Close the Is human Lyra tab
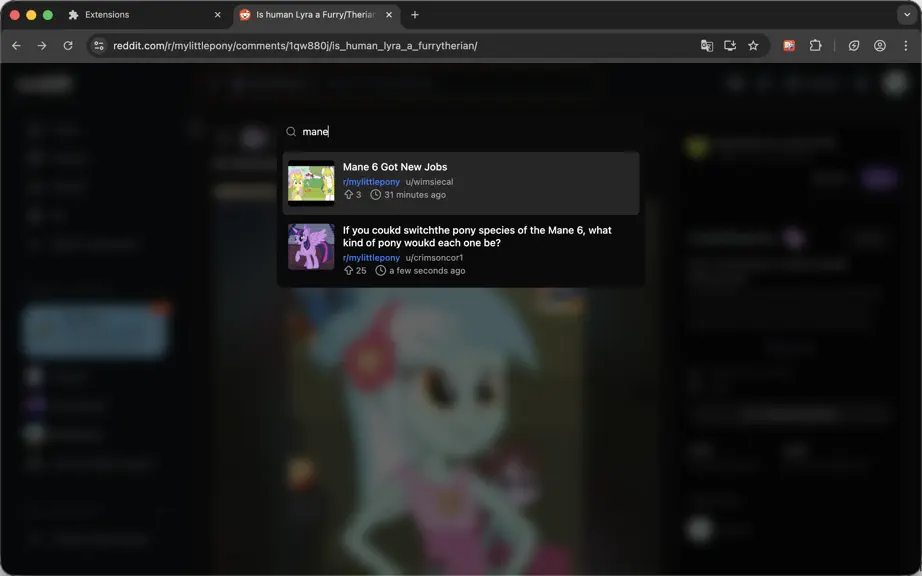Image resolution: width=922 pixels, height=576 pixels. (x=389, y=15)
